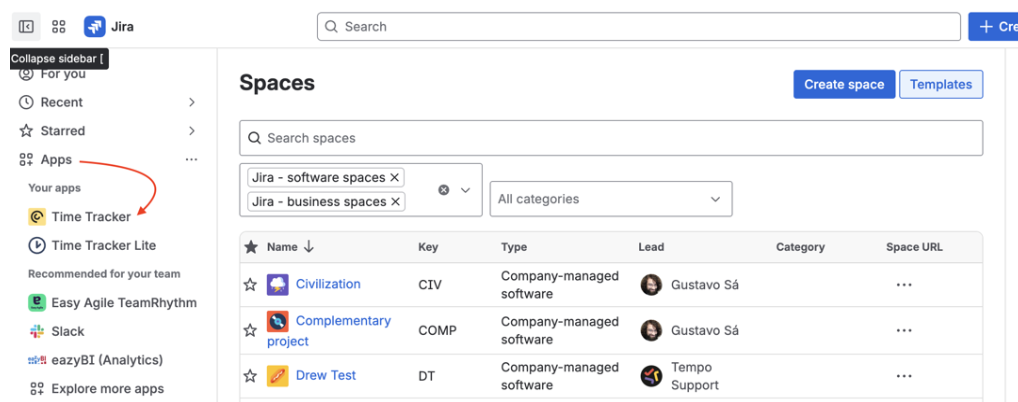Open Time Tracker Lite app
Viewport: 1018px width, 402px height.
(103, 245)
